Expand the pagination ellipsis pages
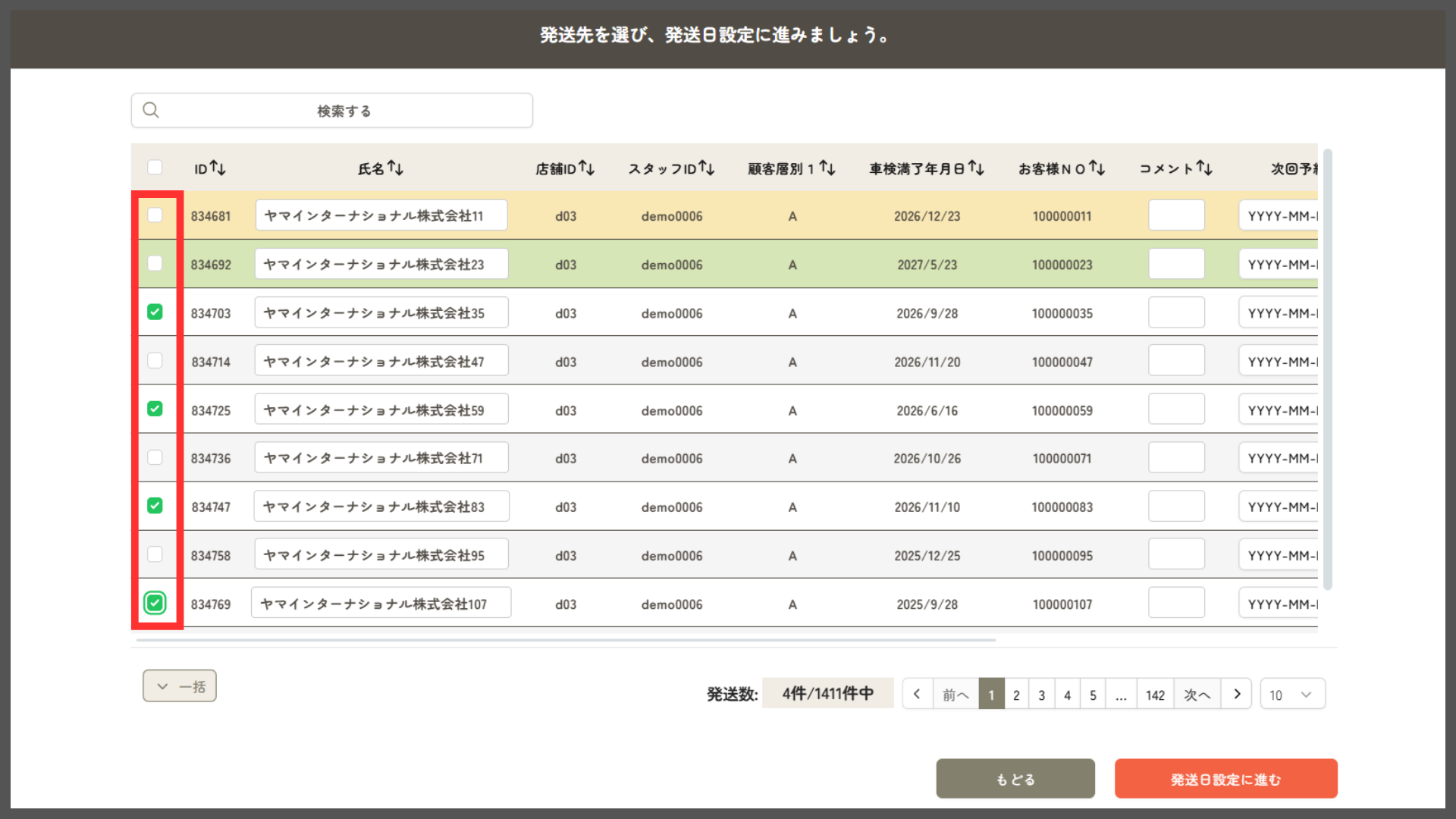 pyautogui.click(x=1121, y=695)
